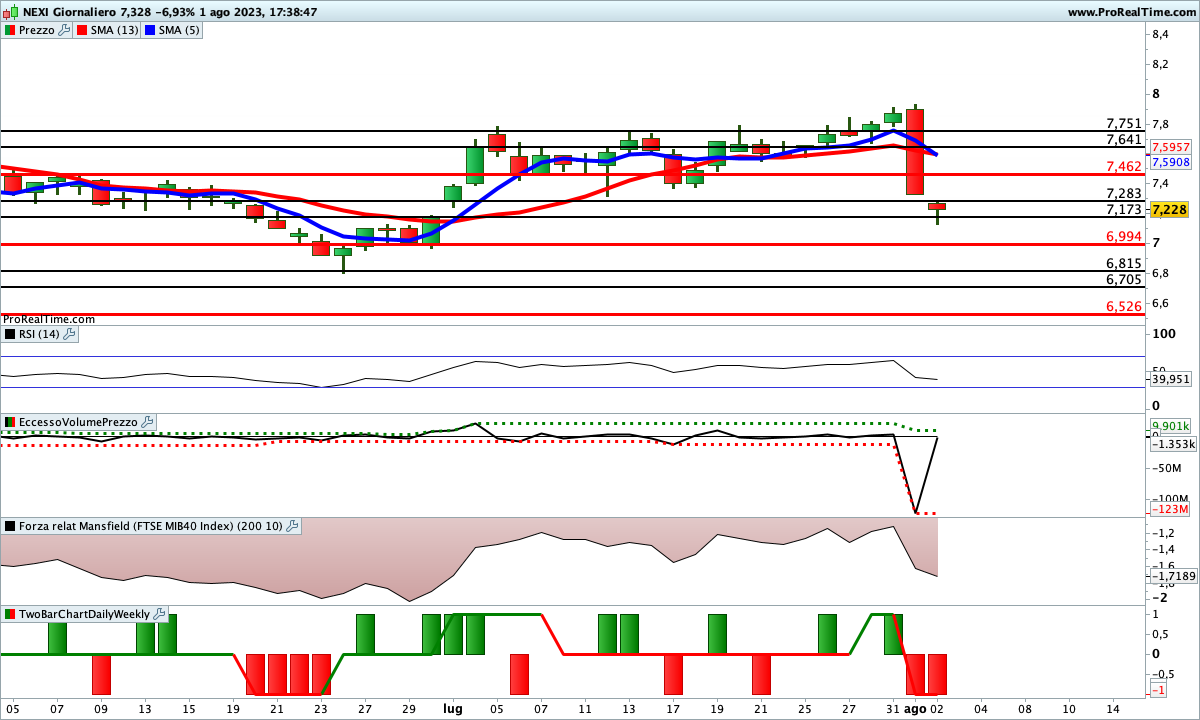
Task: Click the 7,641 level label
Action: (1124, 139)
